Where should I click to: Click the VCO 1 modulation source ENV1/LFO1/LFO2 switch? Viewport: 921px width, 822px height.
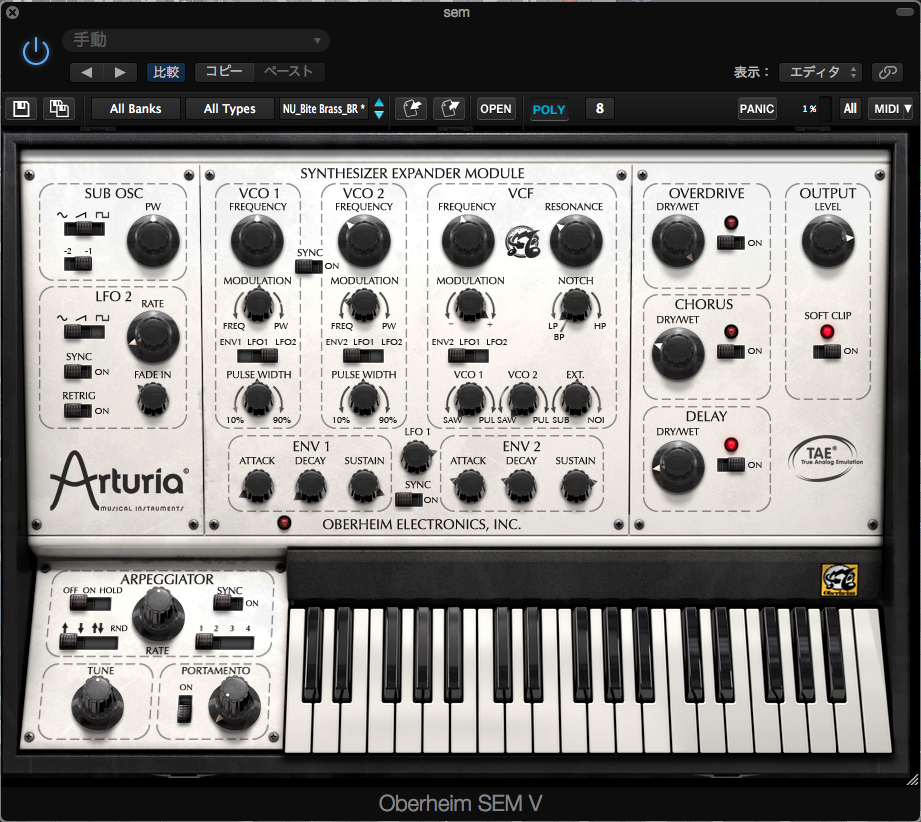point(257,355)
